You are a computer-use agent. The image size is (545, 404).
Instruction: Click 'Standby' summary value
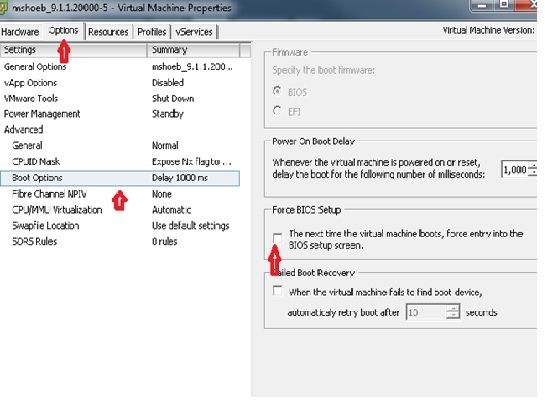pyautogui.click(x=168, y=114)
